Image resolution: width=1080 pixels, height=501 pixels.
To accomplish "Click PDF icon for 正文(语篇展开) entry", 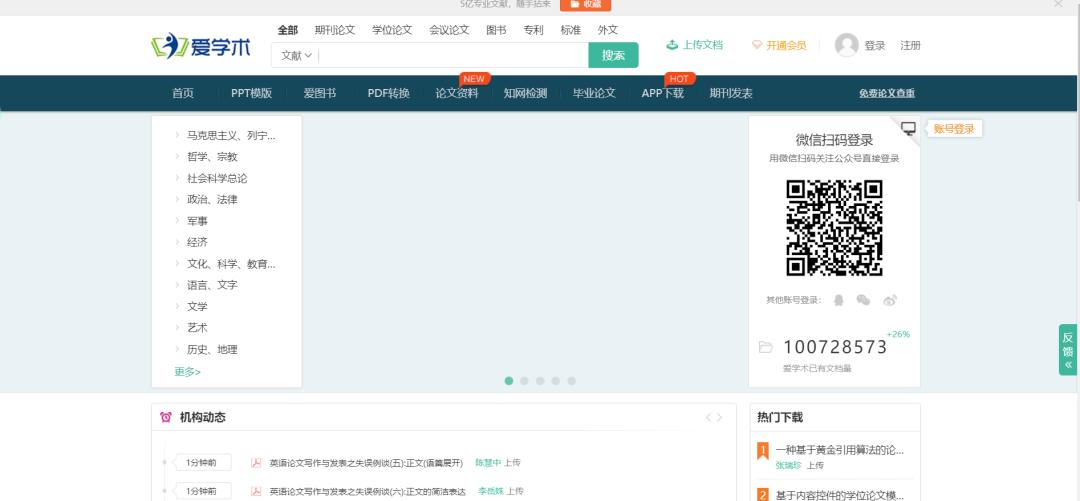I will (256, 462).
